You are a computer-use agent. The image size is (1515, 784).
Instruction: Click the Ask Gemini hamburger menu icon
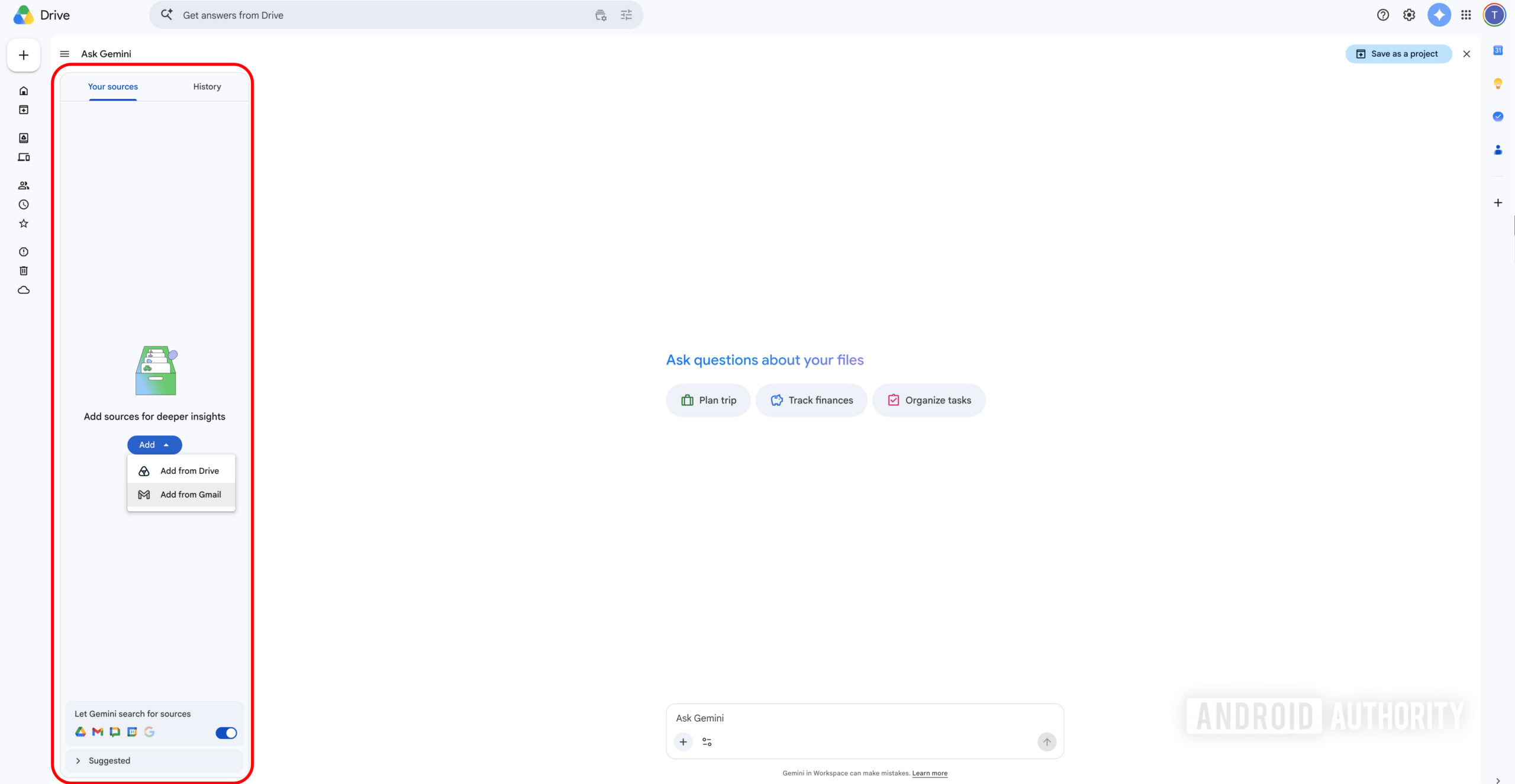(x=65, y=54)
